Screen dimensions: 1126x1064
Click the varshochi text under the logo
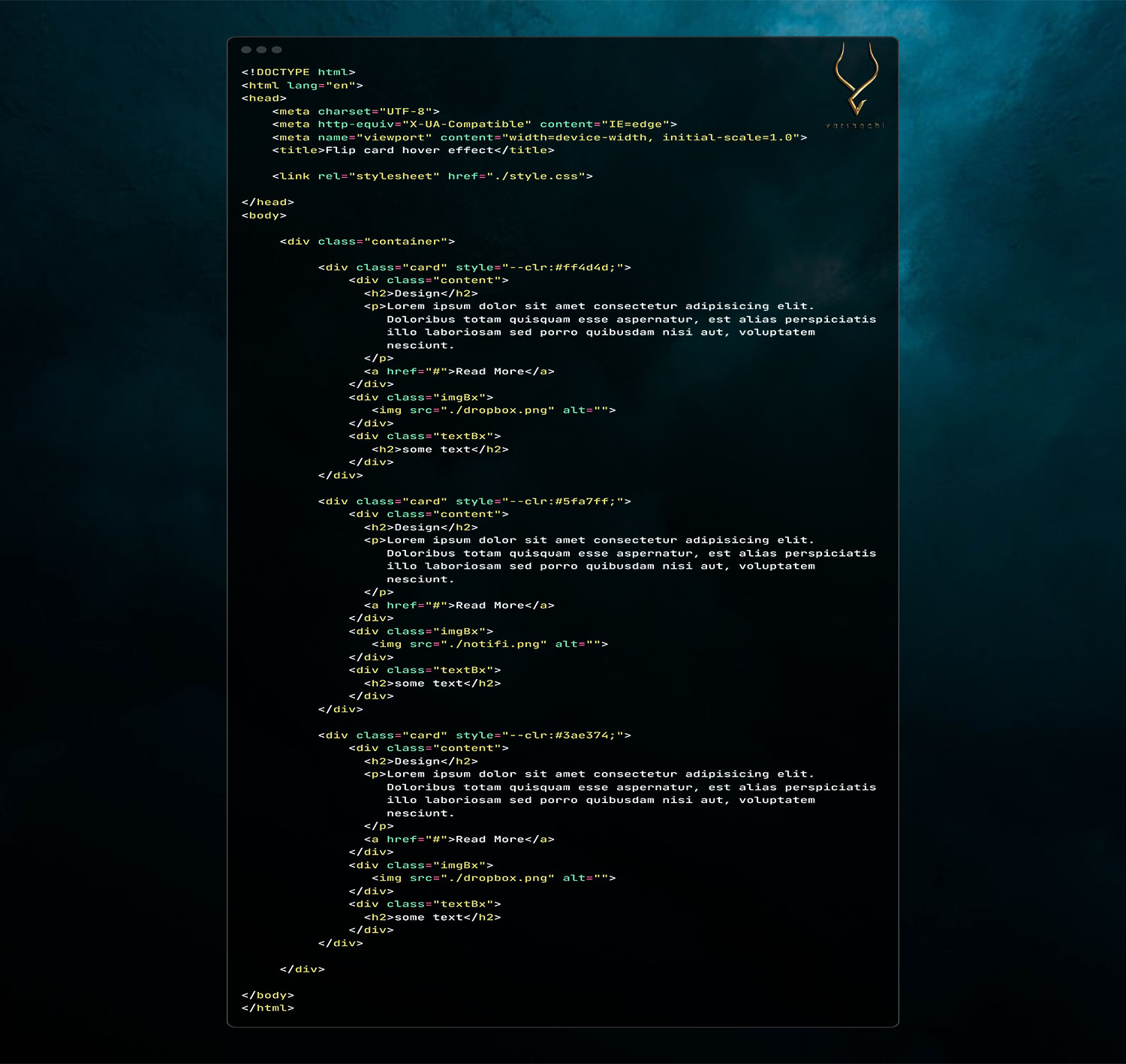855,125
